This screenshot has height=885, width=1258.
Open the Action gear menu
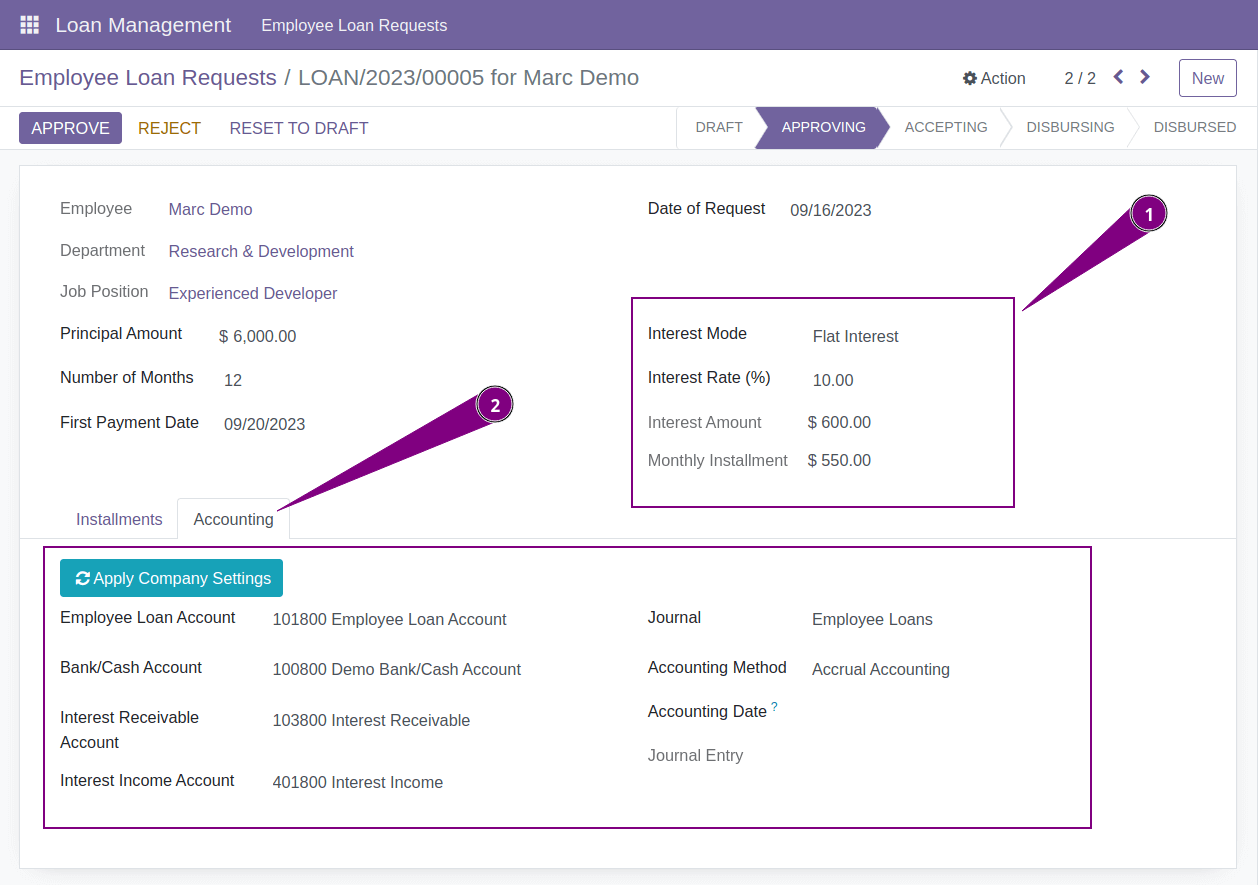994,78
